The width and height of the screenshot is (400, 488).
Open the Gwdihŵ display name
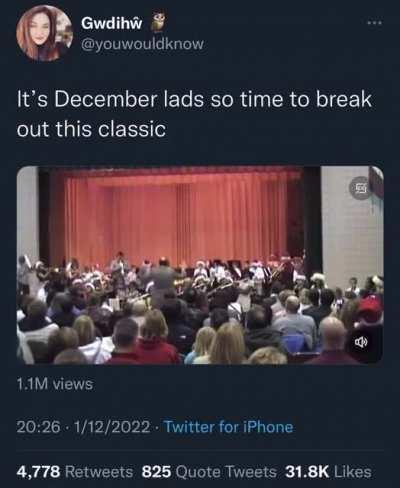click(x=112, y=23)
